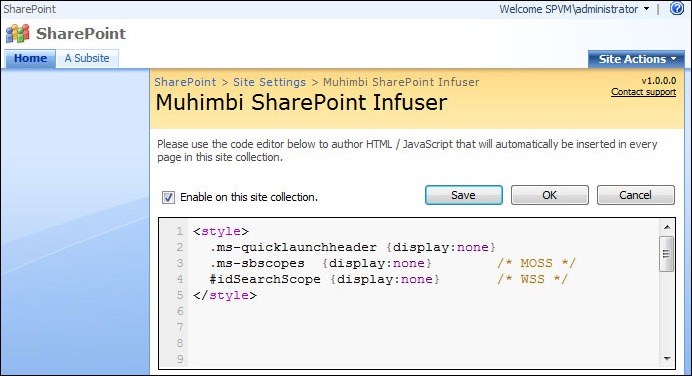Image resolution: width=692 pixels, height=376 pixels.
Task: Expand the Welcome SPVM\administrator menu
Action: tap(574, 9)
